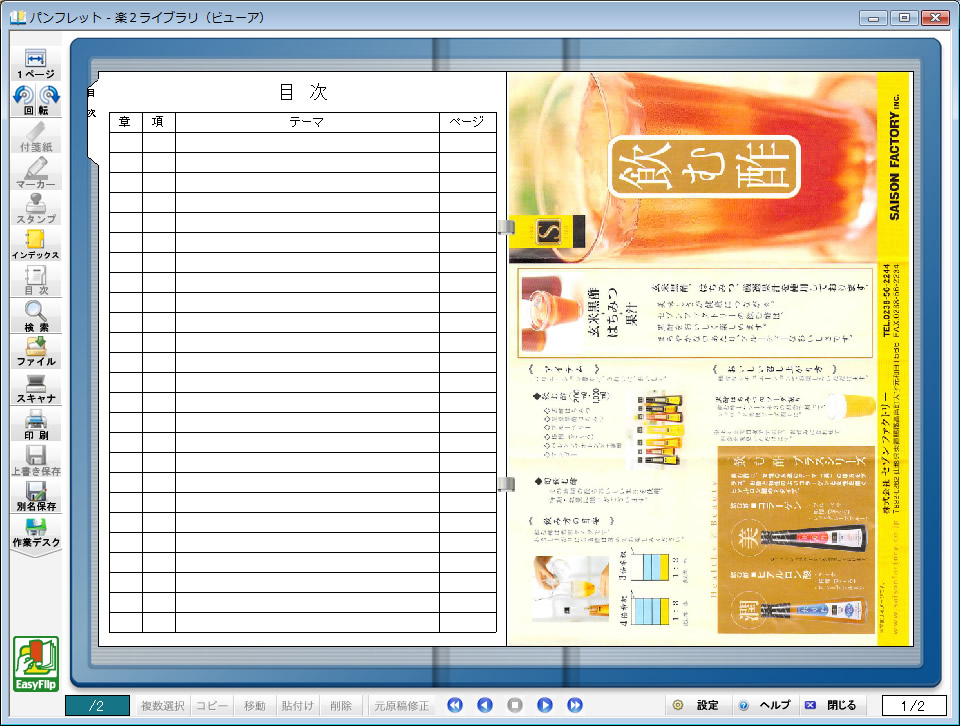Jump to the last page

click(575, 705)
